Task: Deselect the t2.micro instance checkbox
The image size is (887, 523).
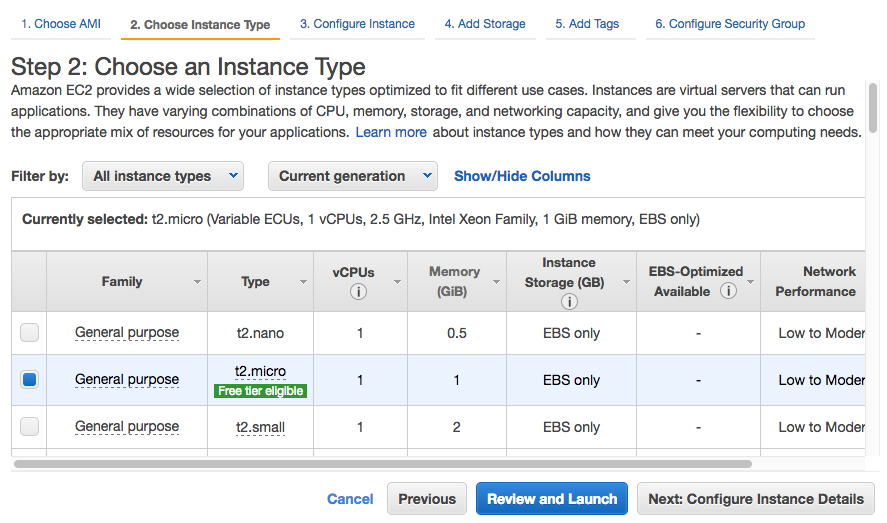Action: point(30,380)
